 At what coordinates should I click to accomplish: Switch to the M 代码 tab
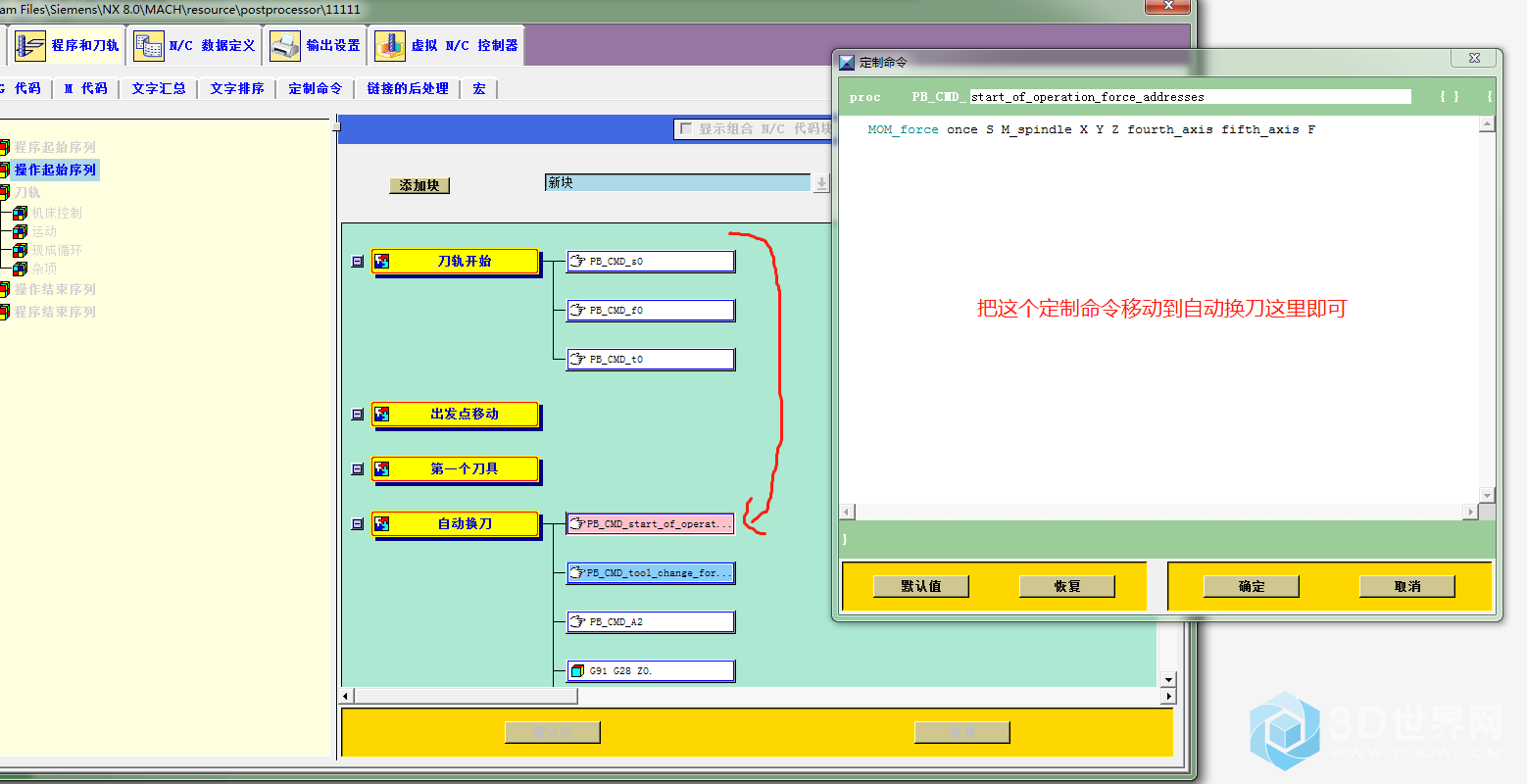[x=86, y=88]
